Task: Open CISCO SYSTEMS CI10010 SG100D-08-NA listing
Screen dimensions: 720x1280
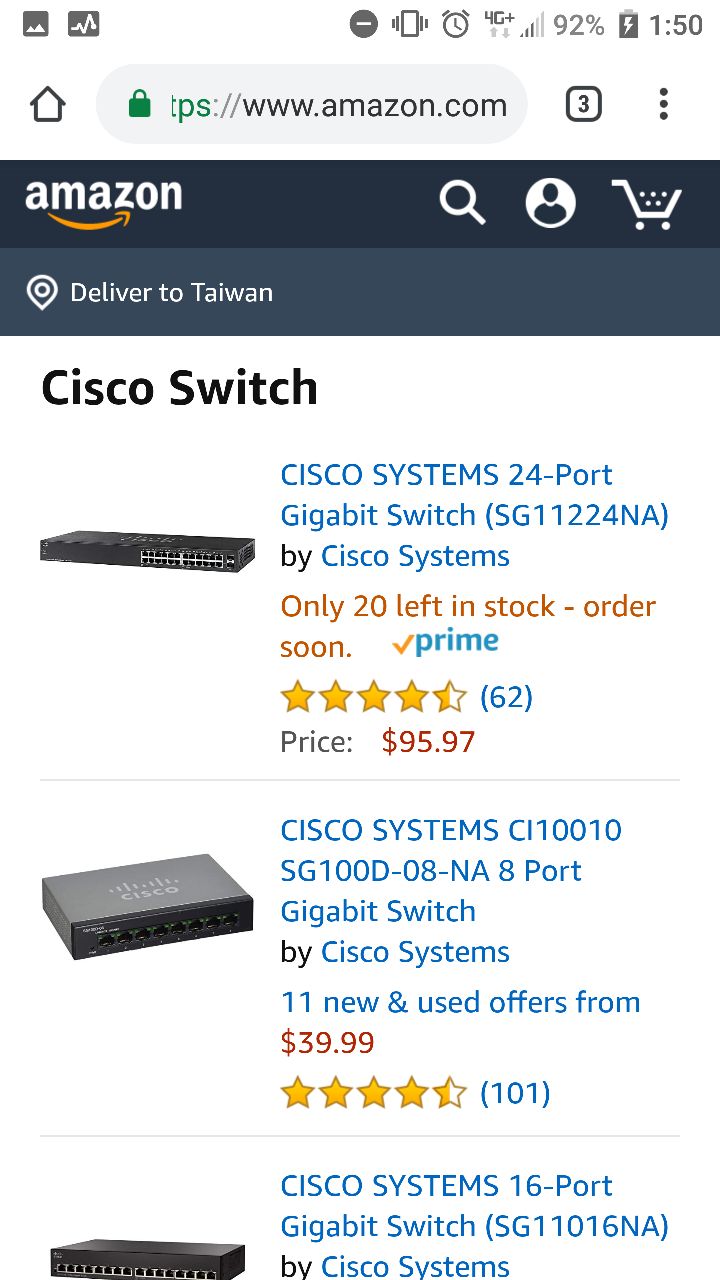Action: click(450, 870)
